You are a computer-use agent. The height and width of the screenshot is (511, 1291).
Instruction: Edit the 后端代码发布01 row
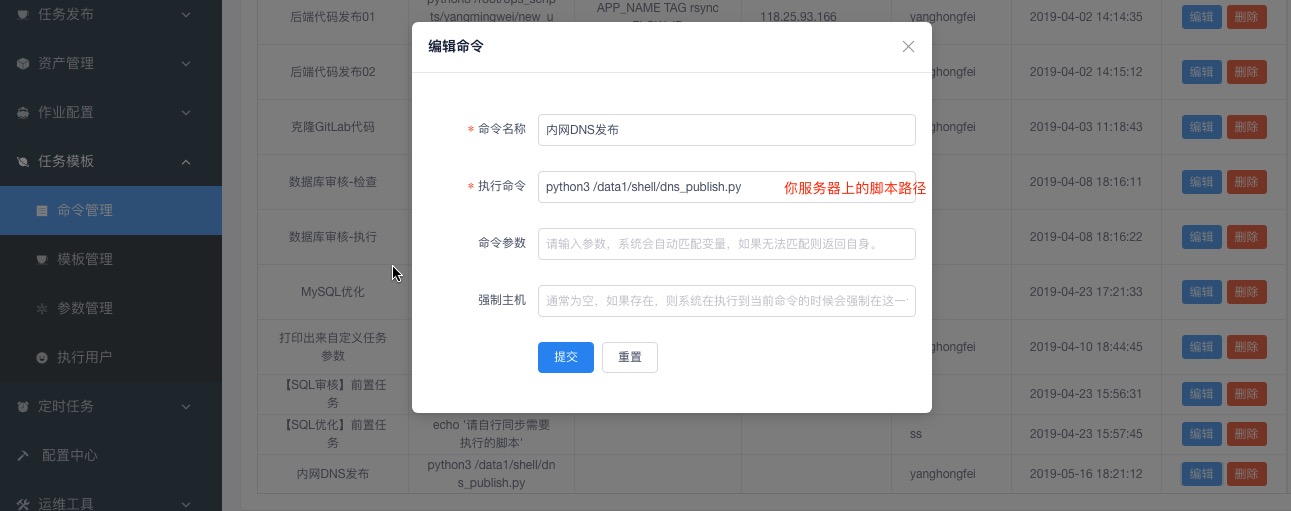(1202, 17)
